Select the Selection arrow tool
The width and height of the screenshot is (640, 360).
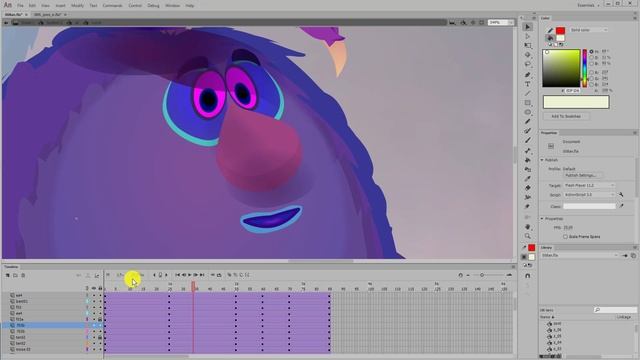pos(527,27)
